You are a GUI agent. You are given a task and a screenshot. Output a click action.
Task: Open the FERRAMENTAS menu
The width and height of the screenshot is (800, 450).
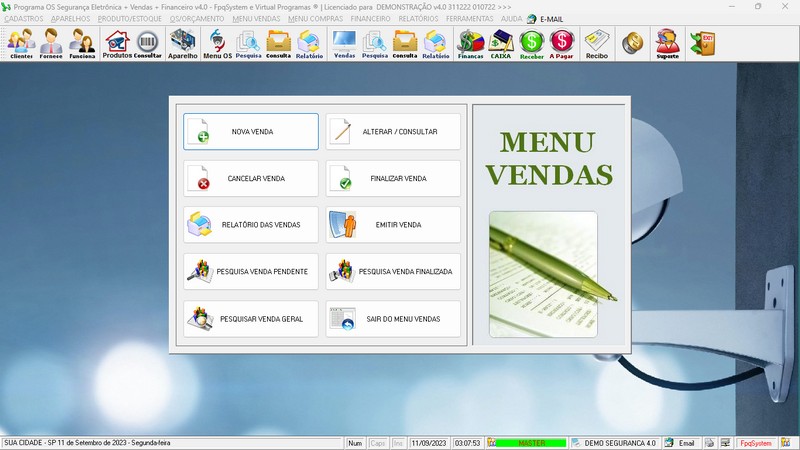[x=469, y=19]
